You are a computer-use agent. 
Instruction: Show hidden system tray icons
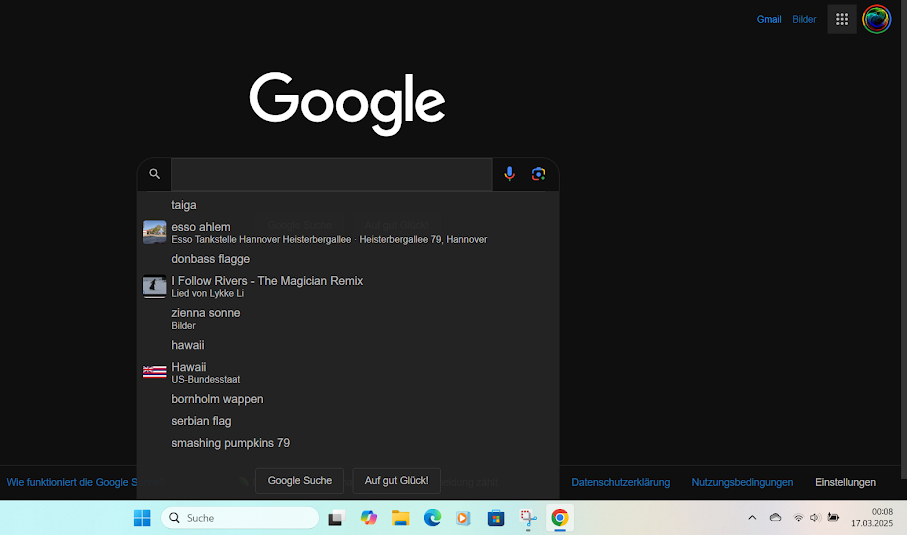click(752, 518)
